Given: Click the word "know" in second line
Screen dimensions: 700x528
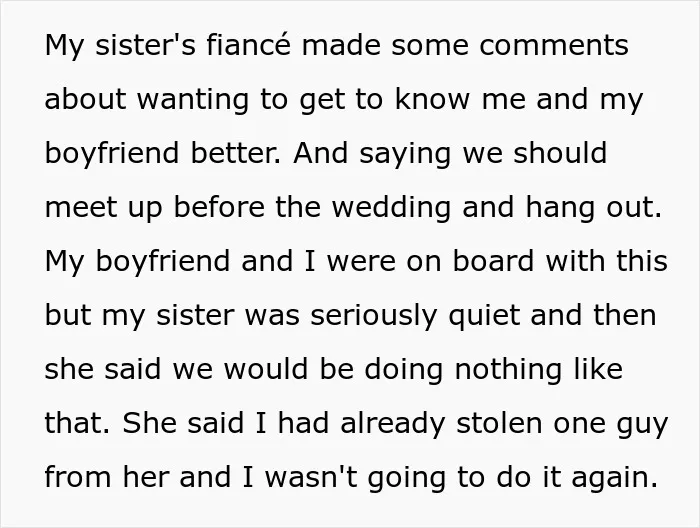Looking at the screenshot, I should click(x=432, y=99).
